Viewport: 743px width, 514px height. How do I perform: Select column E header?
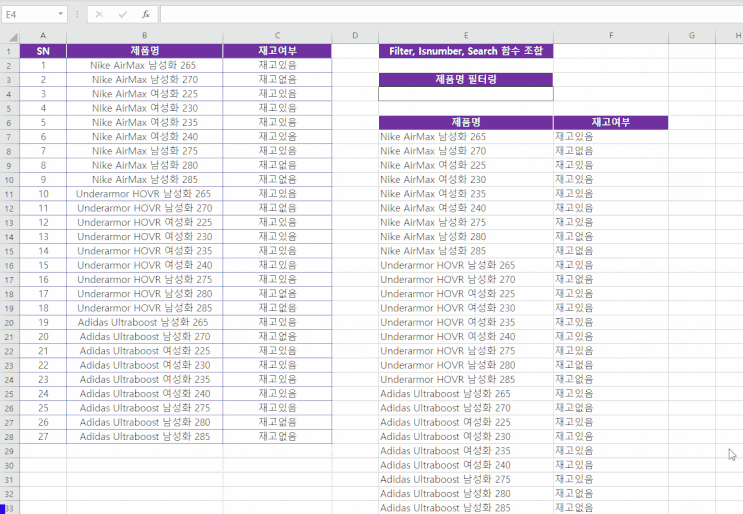466,36
